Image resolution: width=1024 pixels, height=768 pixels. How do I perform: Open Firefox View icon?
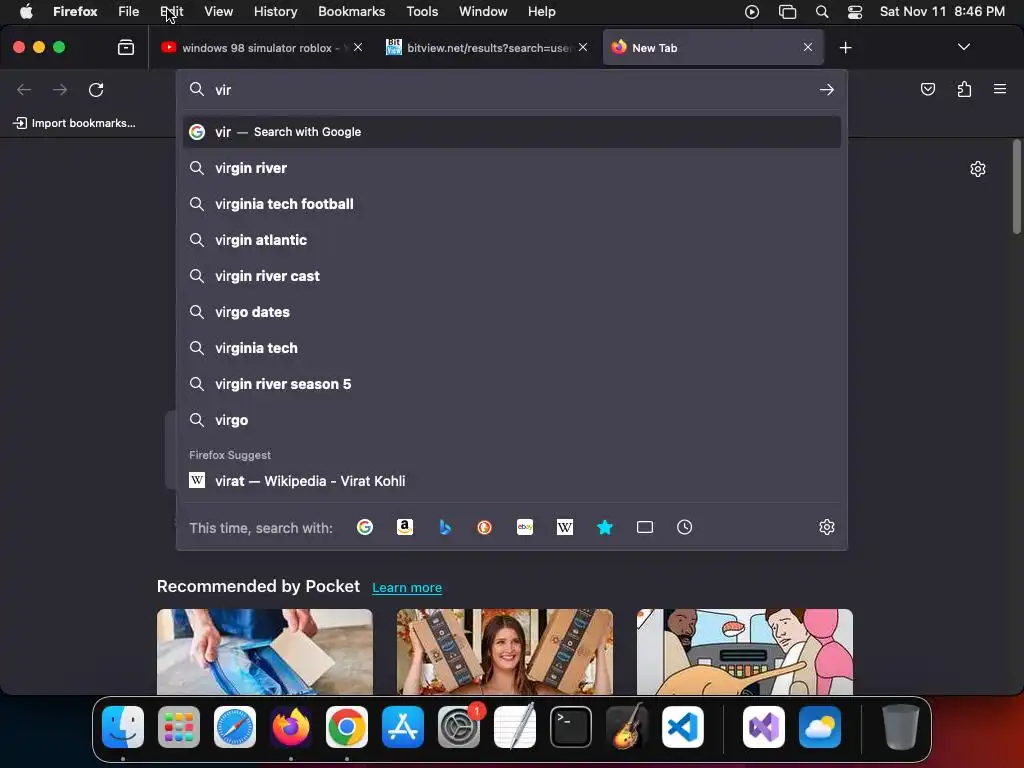point(126,47)
